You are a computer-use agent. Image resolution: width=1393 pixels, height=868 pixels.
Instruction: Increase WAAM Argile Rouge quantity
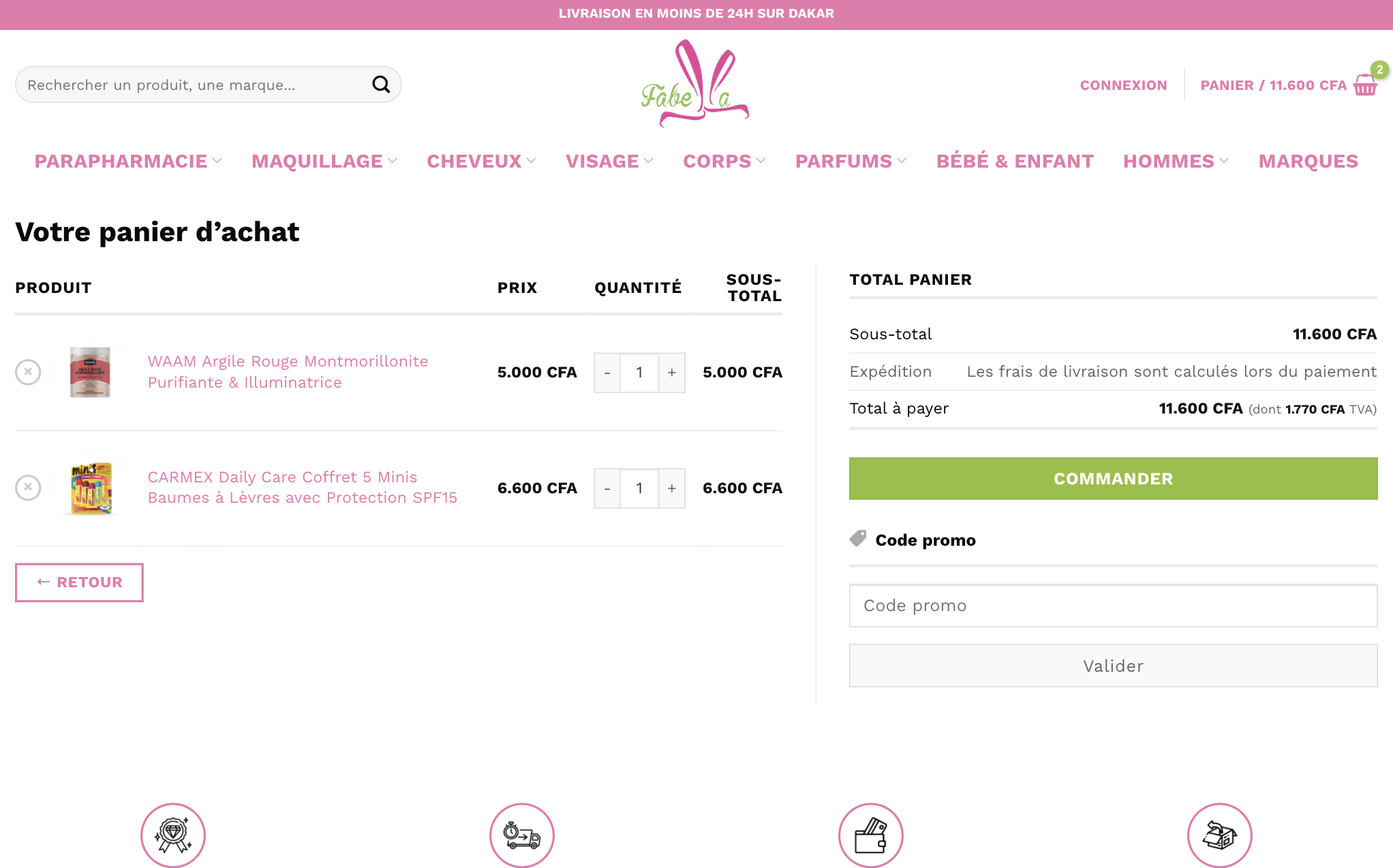pos(672,373)
